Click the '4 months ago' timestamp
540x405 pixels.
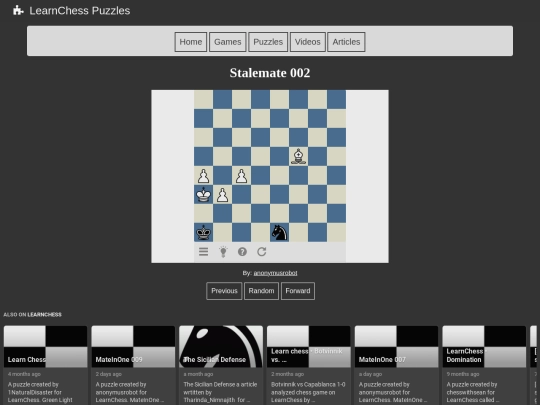(24, 374)
